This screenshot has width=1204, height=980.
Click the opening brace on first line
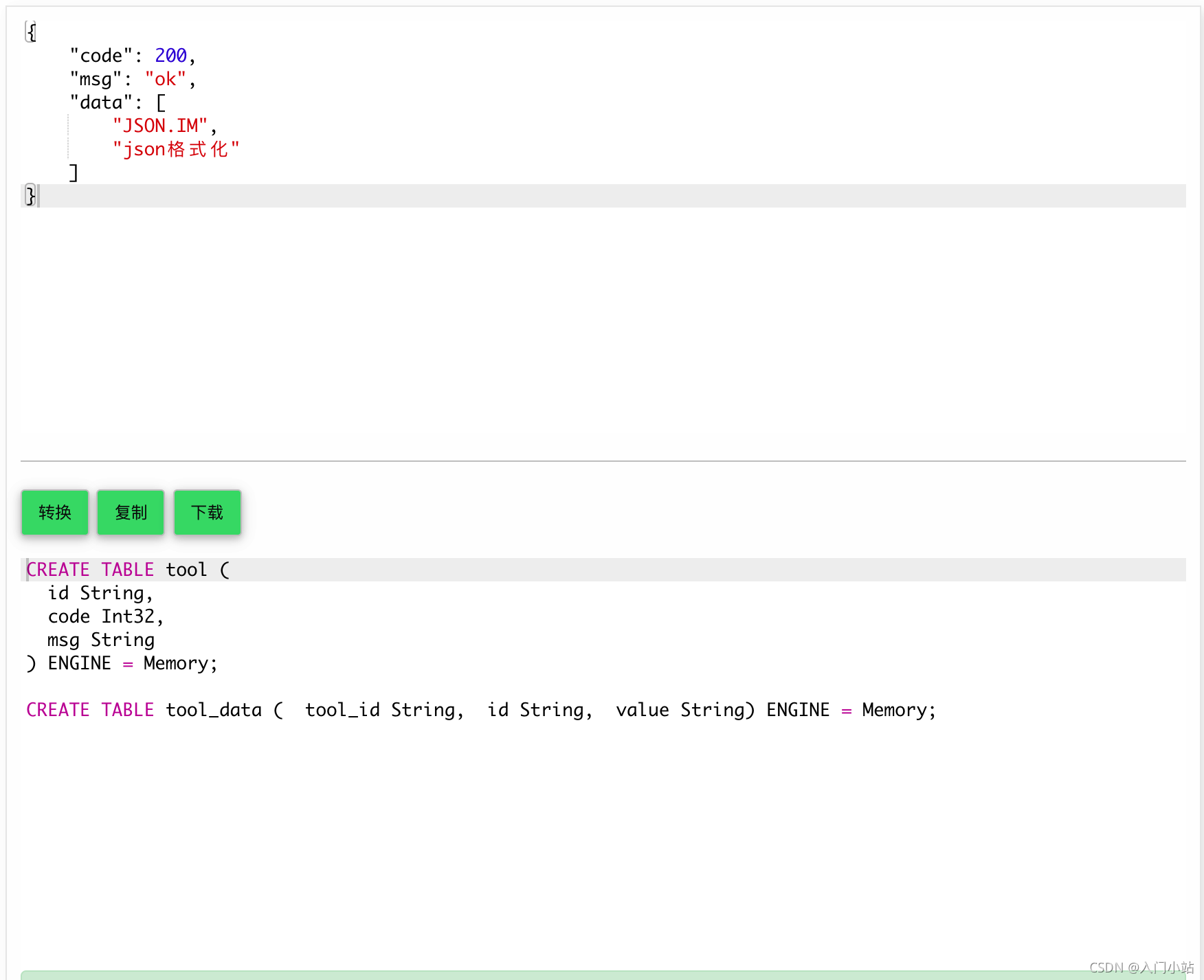pos(30,32)
